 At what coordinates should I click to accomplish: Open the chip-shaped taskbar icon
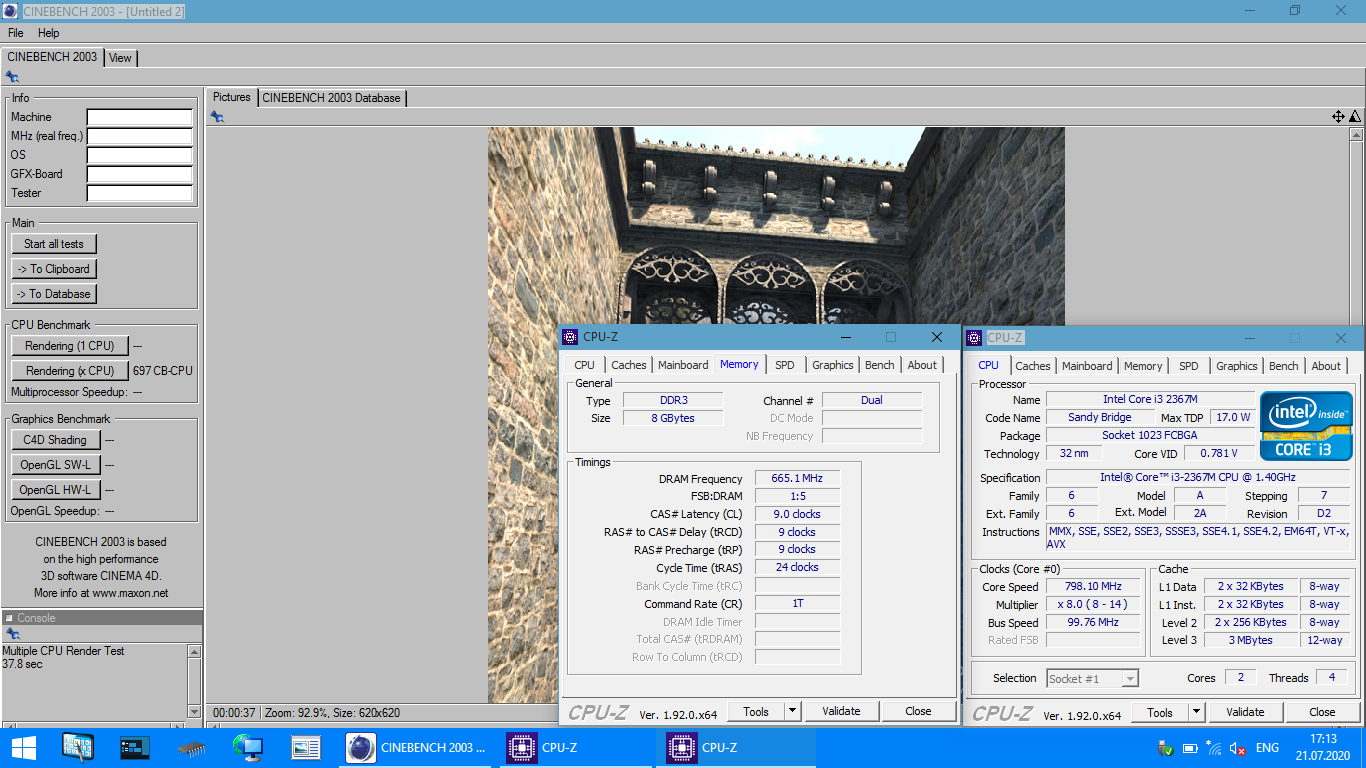click(191, 747)
